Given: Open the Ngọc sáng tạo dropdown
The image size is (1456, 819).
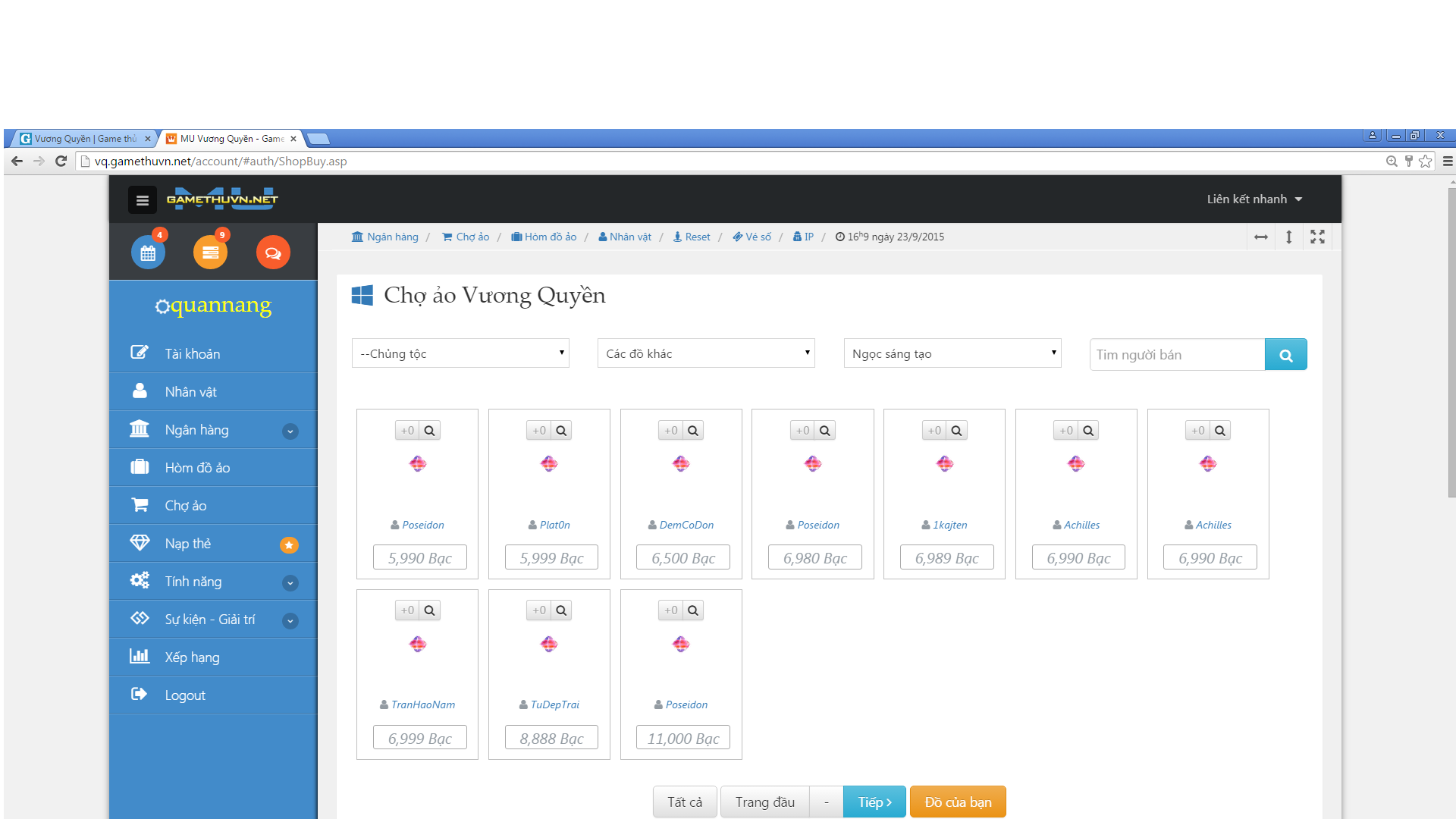Looking at the screenshot, I should click(x=952, y=353).
